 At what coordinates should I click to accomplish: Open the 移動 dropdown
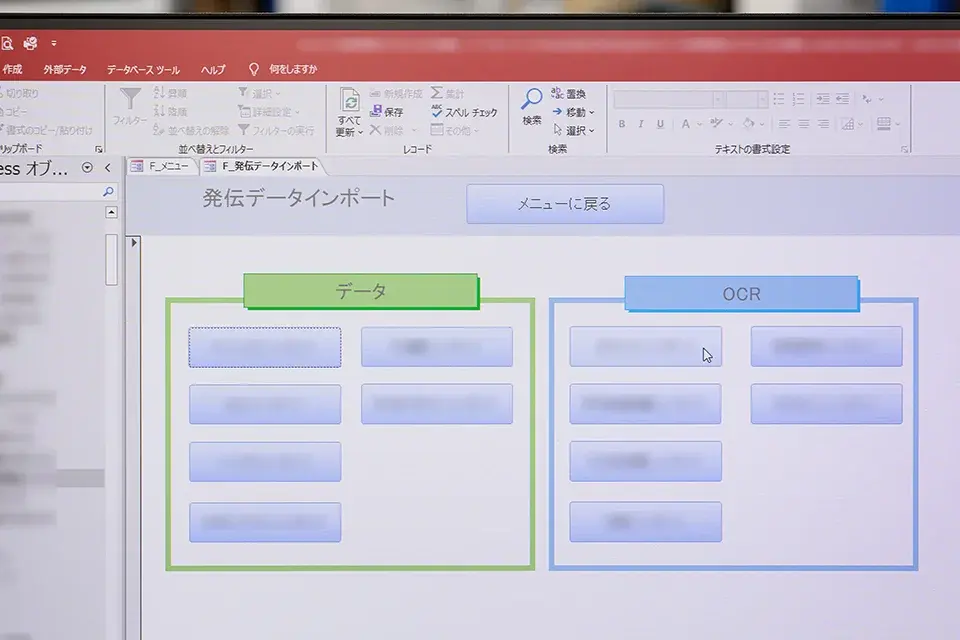[573, 112]
